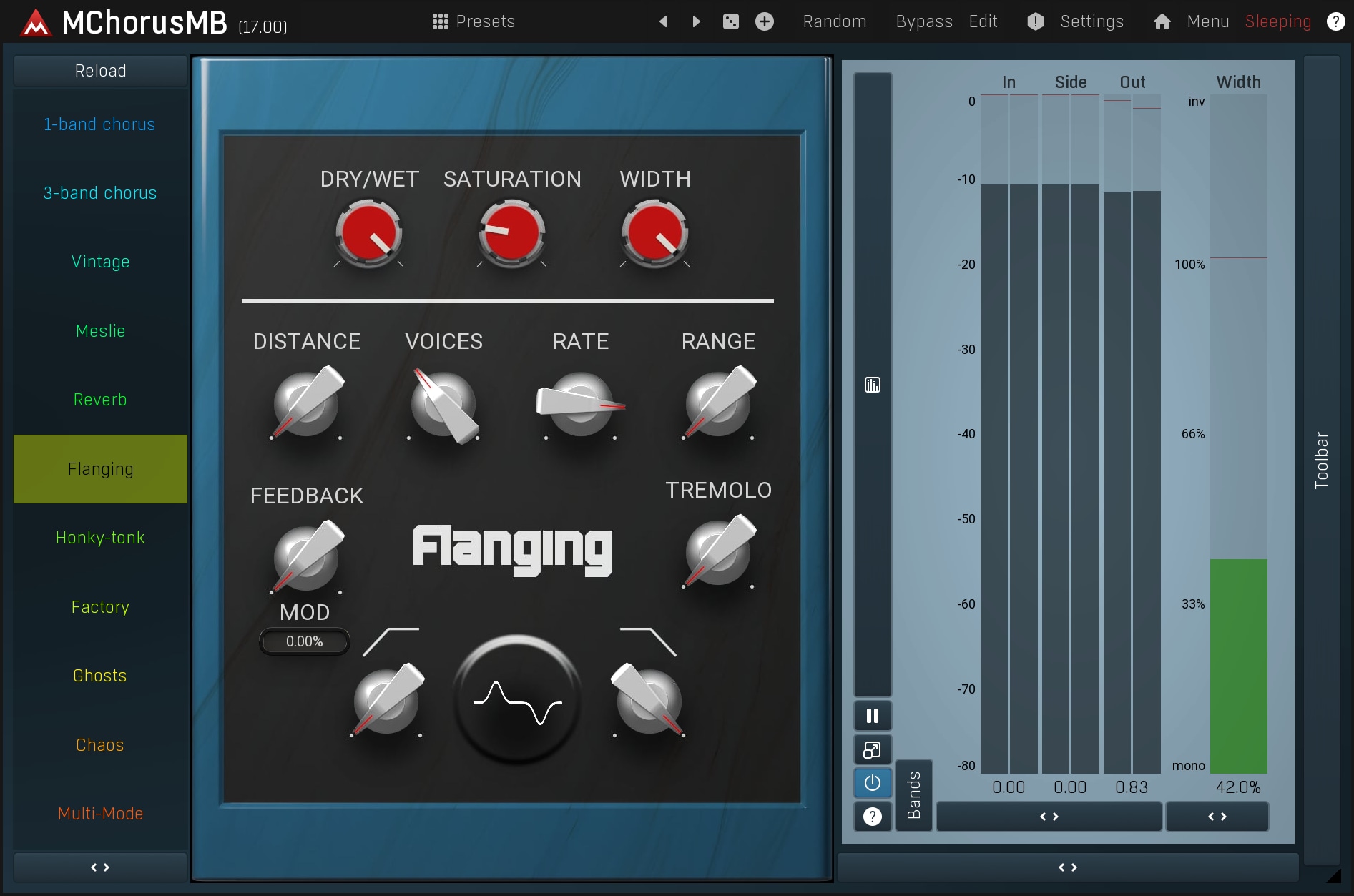The width and height of the screenshot is (1354, 896).
Task: Toggle the meters power button
Action: pos(872,783)
